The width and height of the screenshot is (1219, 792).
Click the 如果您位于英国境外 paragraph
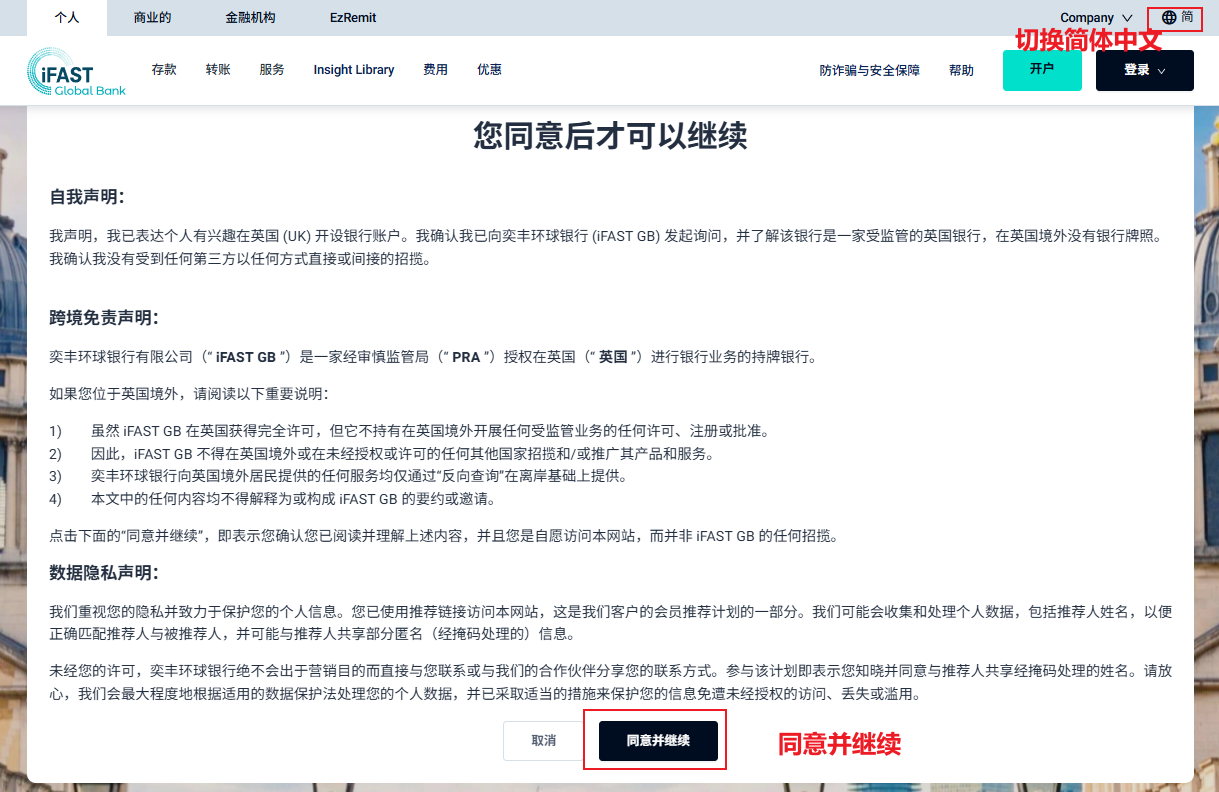189,393
